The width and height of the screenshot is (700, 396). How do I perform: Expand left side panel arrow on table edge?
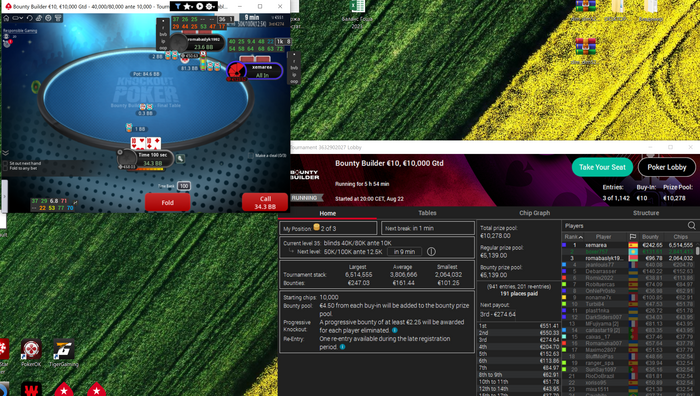click(4, 196)
